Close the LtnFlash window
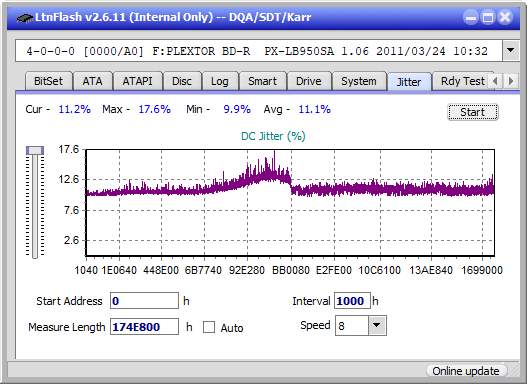The width and height of the screenshot is (527, 384). [505, 17]
